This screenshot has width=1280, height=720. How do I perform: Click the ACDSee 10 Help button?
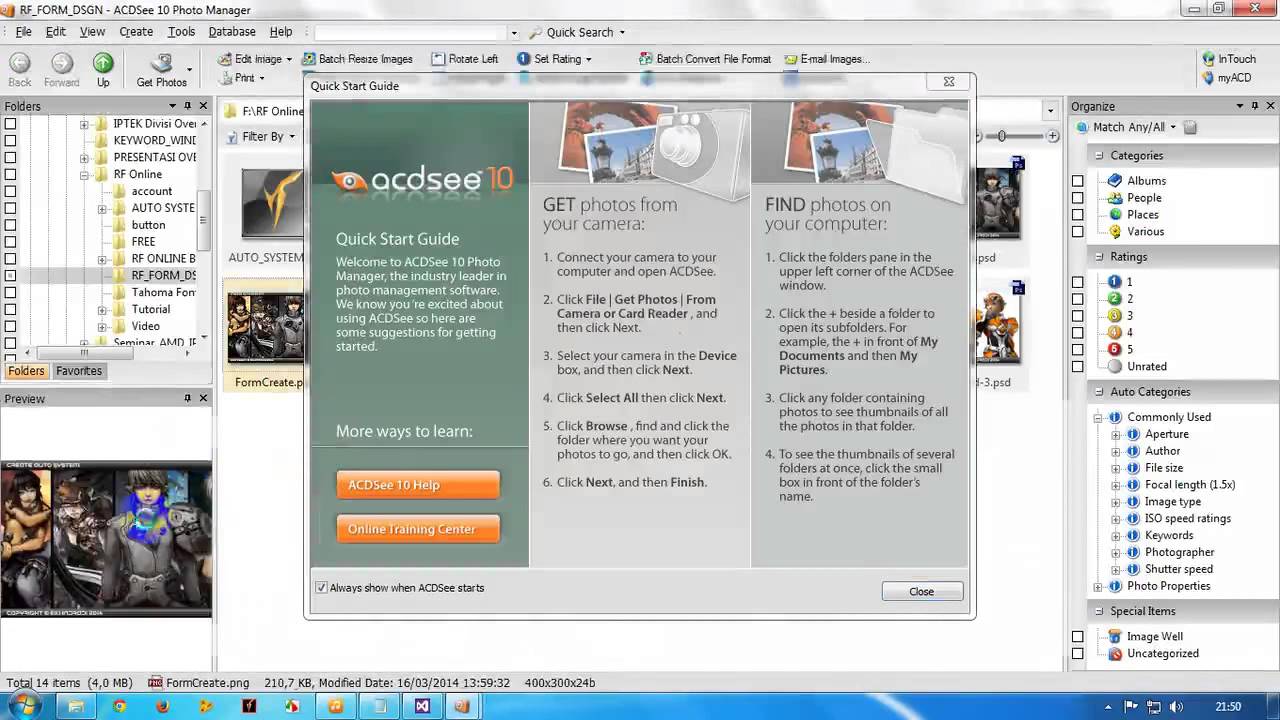click(418, 485)
